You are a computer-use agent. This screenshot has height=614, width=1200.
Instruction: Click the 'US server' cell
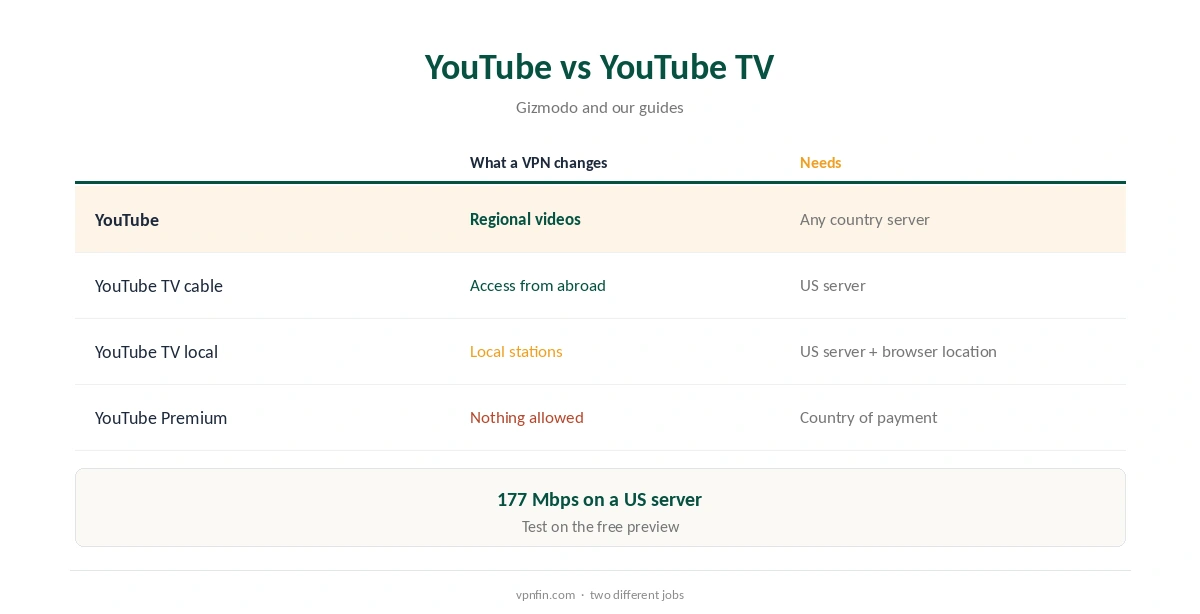832,285
